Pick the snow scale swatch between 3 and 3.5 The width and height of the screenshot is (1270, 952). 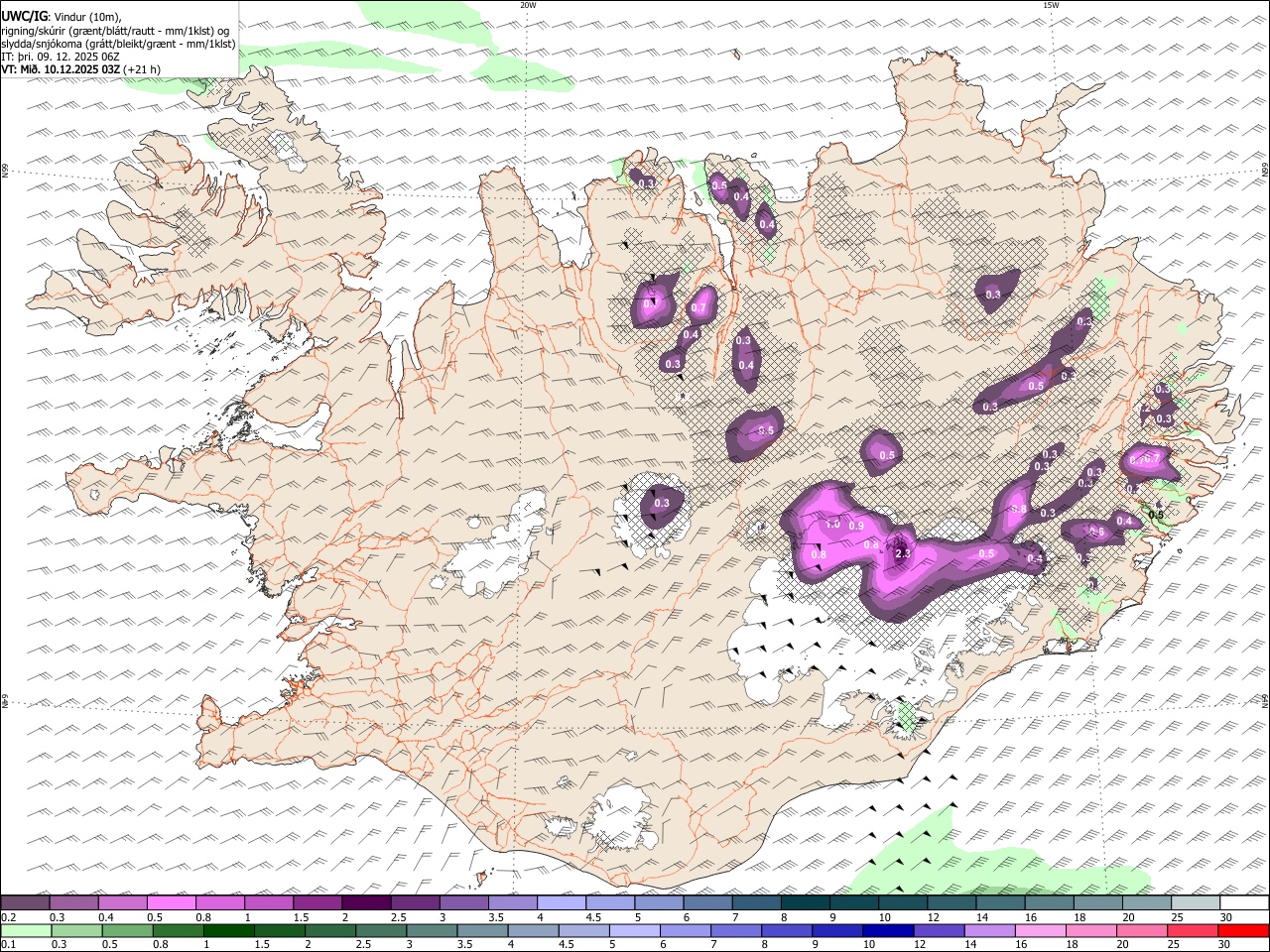[463, 902]
